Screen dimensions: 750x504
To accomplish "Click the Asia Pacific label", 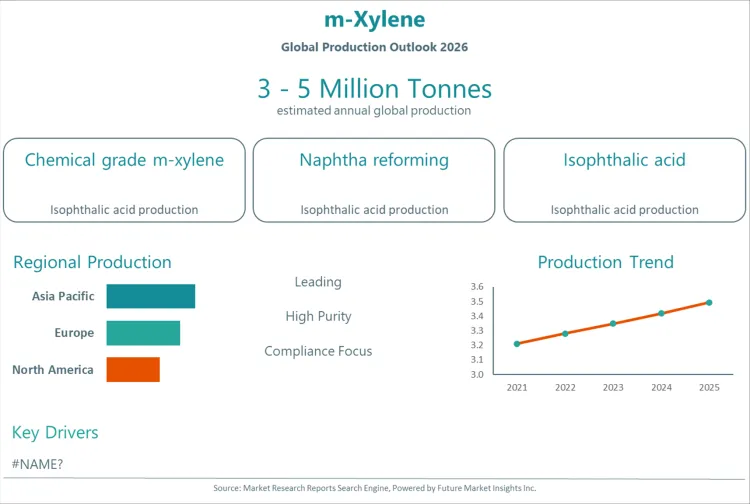I will (63, 296).
